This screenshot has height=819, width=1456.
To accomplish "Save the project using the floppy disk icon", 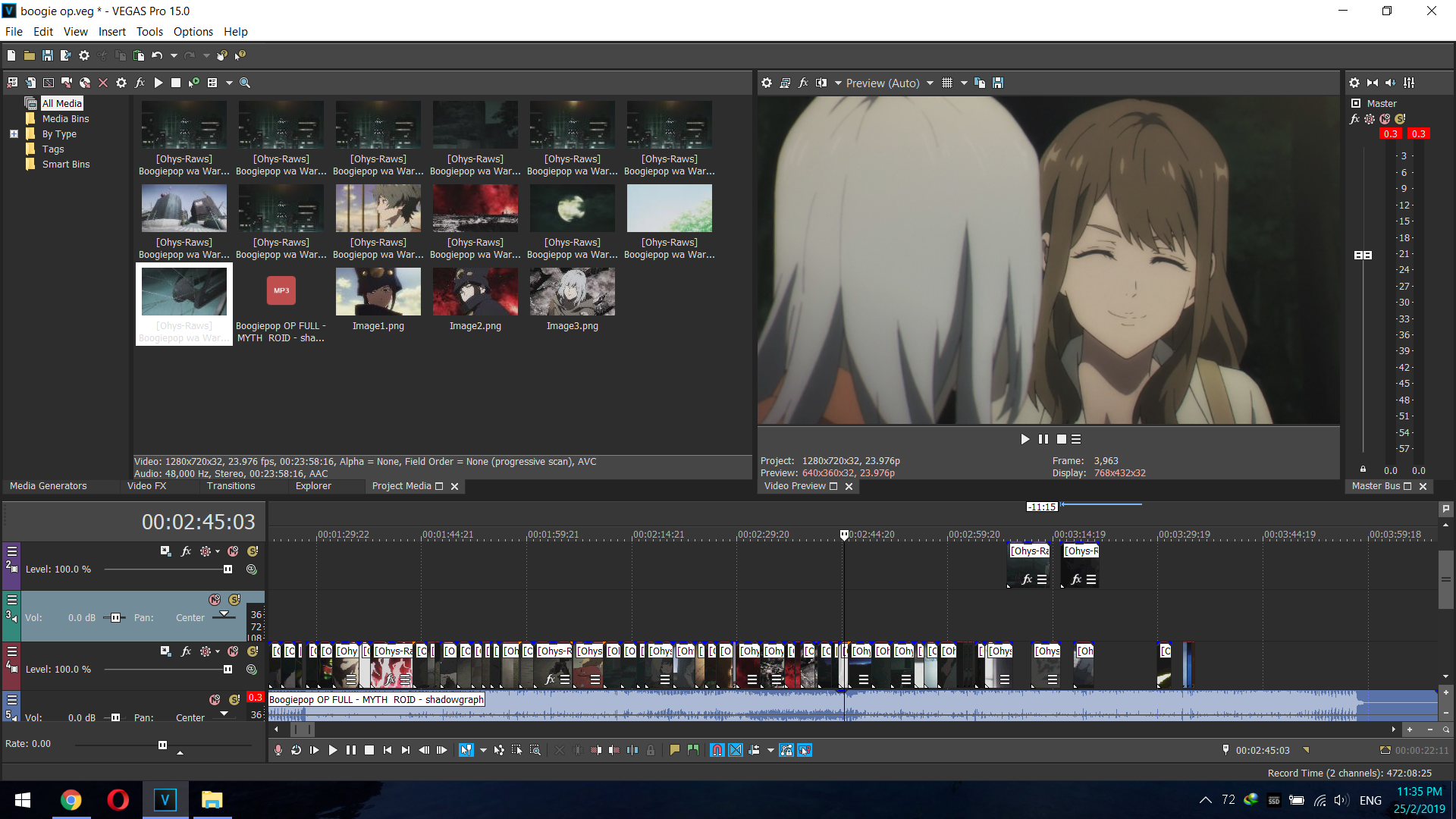I will [47, 55].
